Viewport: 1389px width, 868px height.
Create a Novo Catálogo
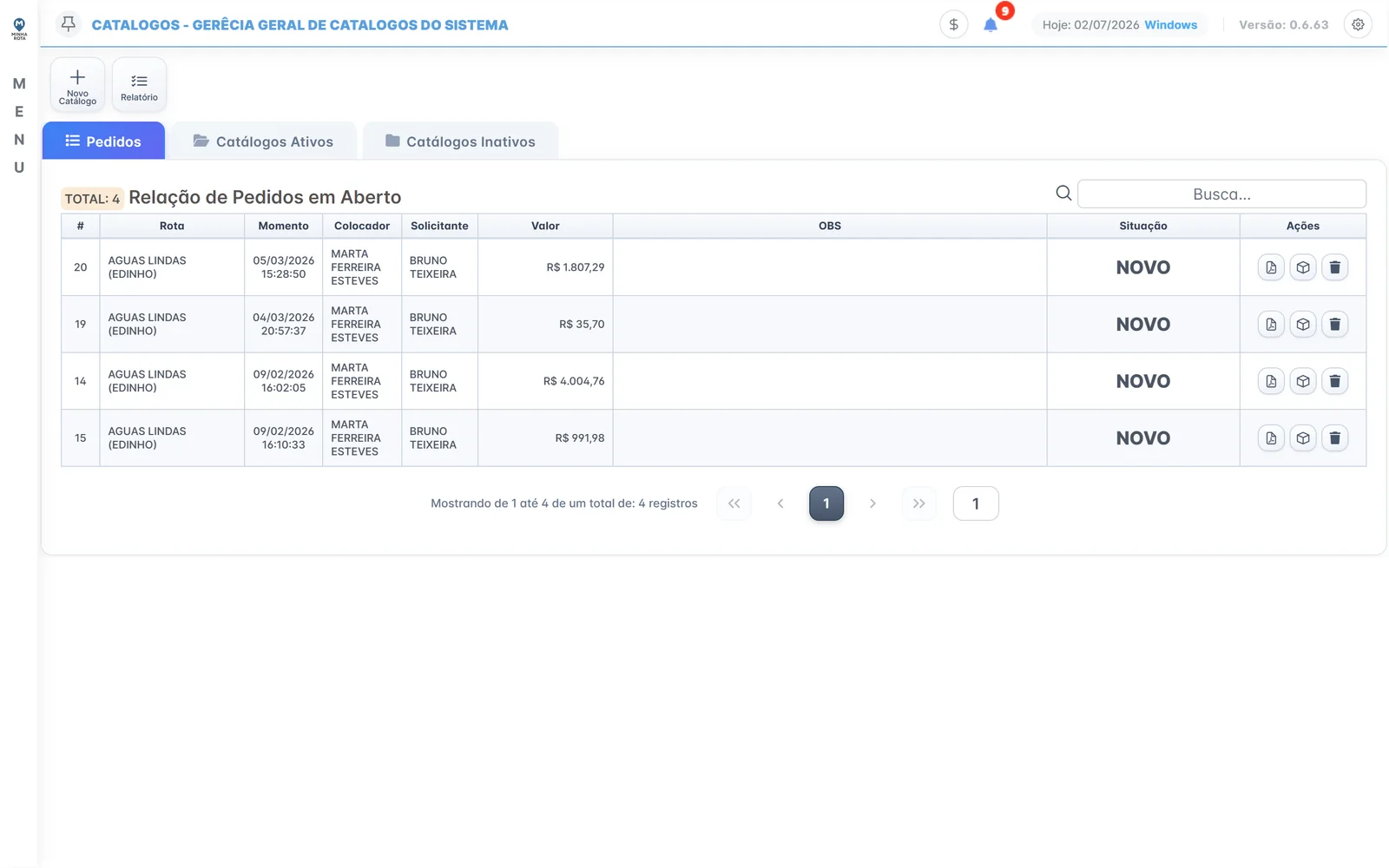[x=77, y=85]
